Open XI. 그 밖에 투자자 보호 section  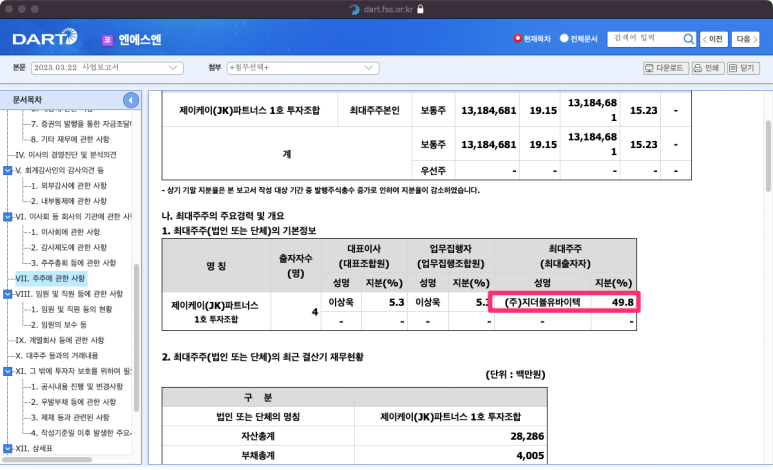tap(73, 371)
